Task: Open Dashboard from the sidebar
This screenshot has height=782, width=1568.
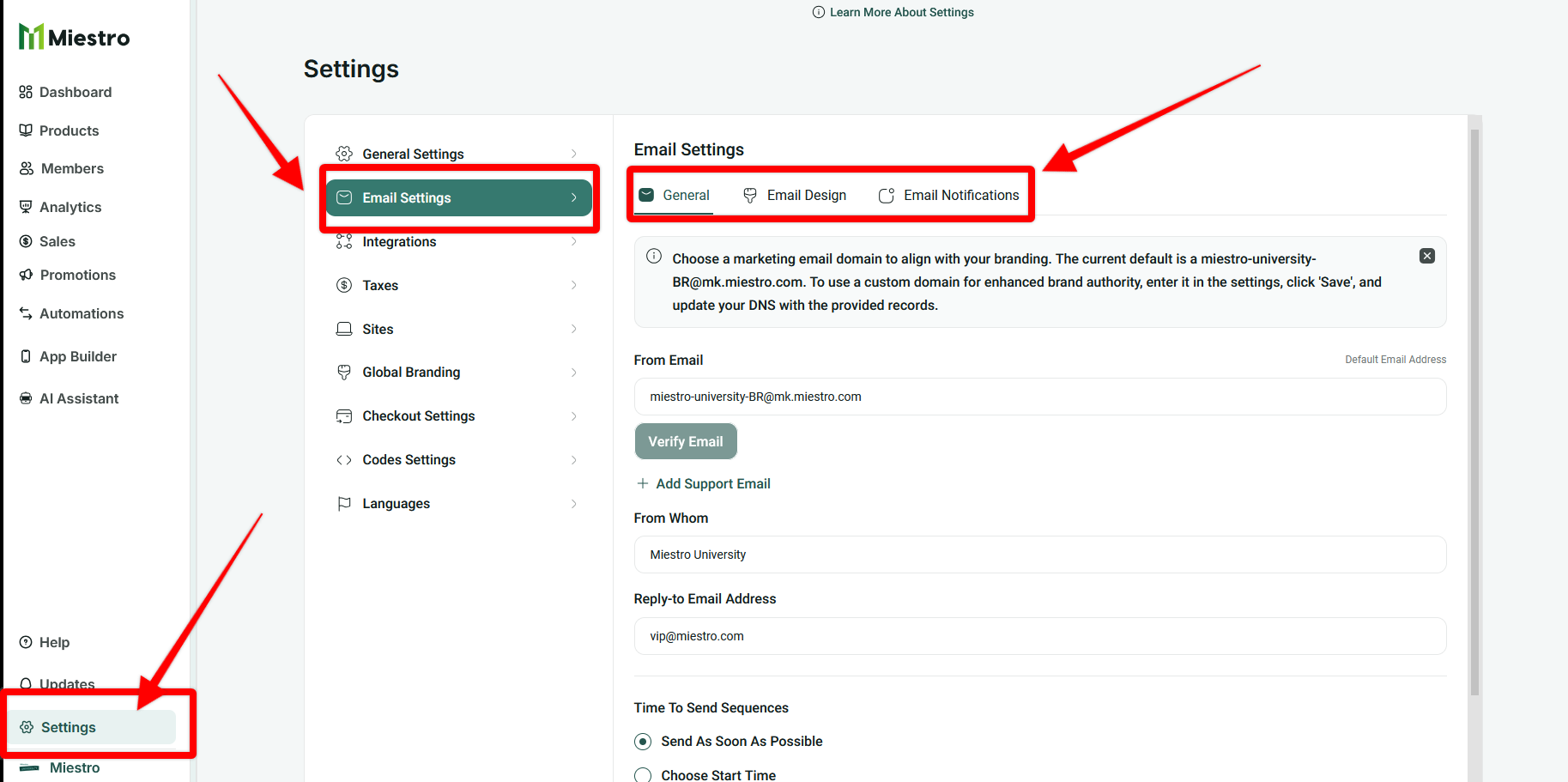Action: pyautogui.click(x=65, y=92)
